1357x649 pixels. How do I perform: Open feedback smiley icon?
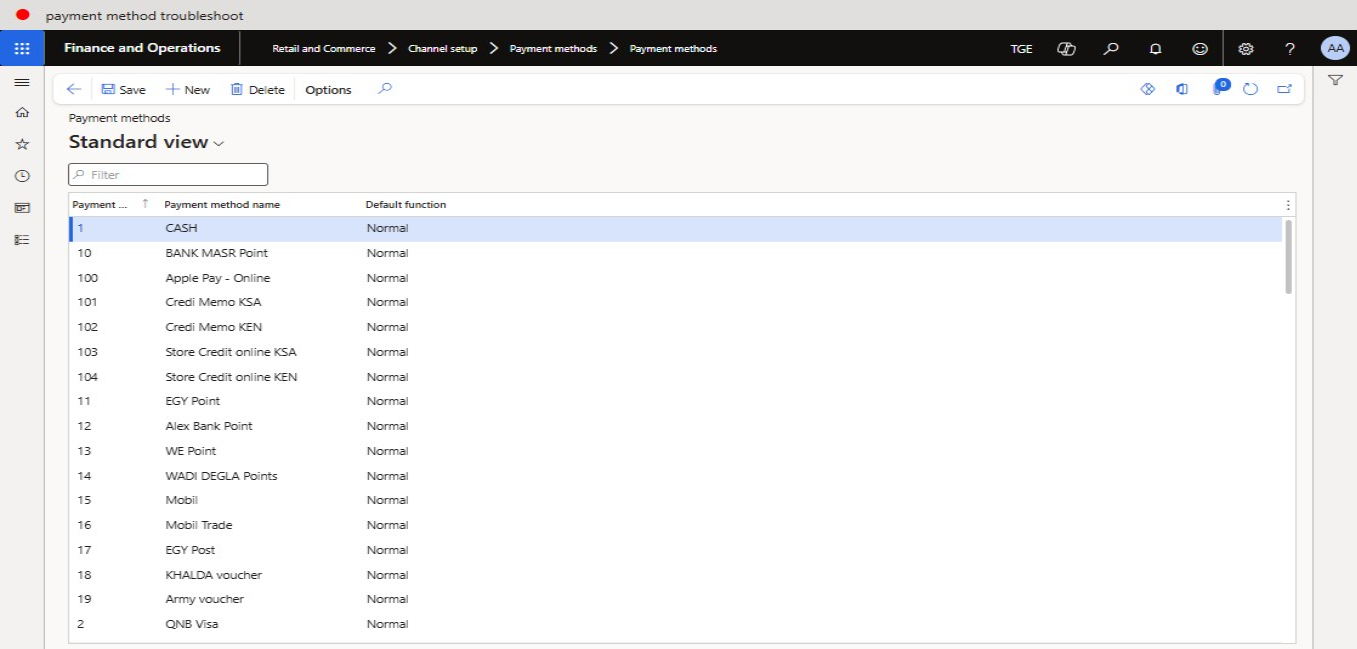[1200, 48]
